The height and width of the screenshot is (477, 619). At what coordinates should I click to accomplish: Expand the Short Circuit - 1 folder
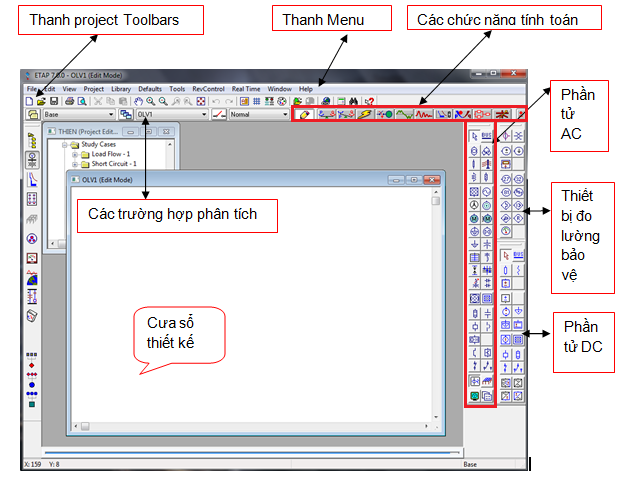(75, 164)
